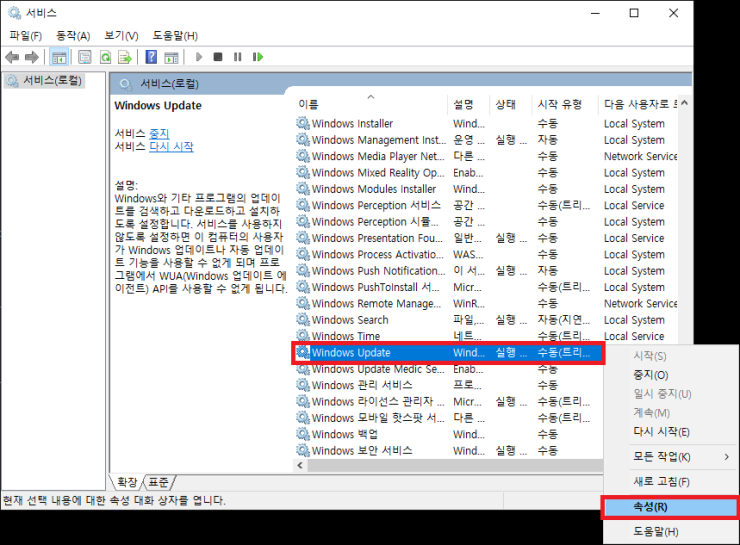740x545 pixels.
Task: Click the Refresh toolbar icon
Action: [x=105, y=57]
